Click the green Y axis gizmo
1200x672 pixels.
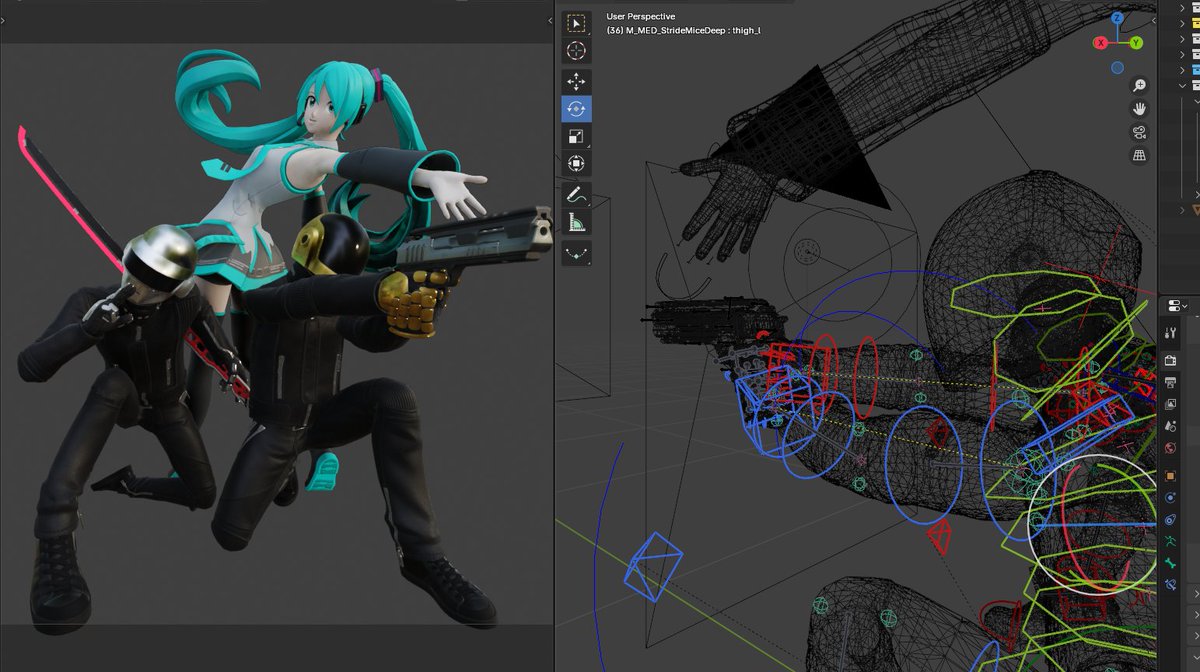point(1136,43)
